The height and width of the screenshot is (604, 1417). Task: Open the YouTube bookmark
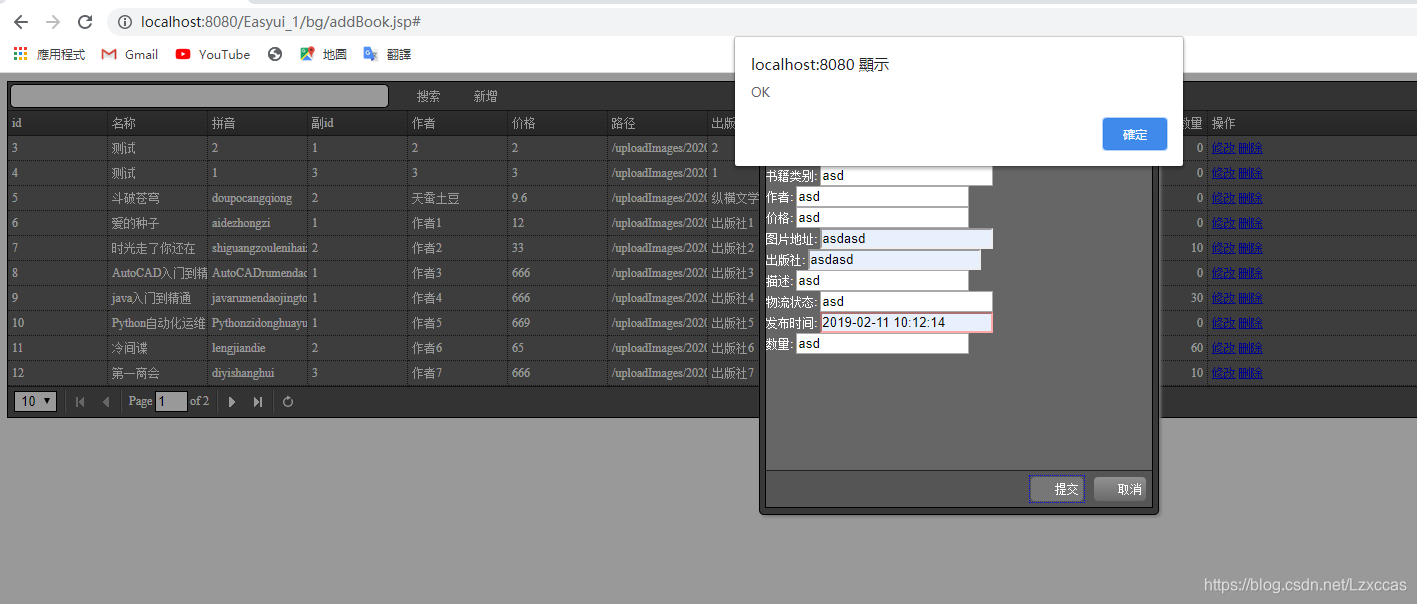coord(213,54)
